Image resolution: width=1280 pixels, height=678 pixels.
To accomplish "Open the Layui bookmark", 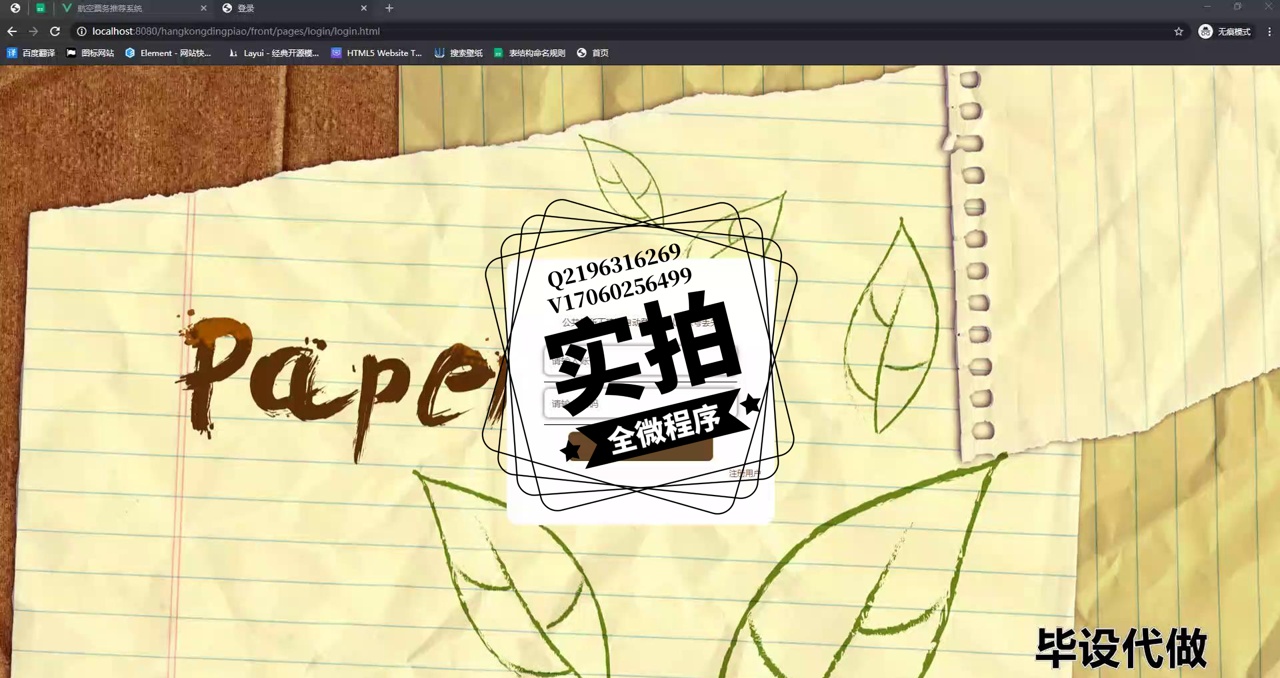I will pos(273,53).
